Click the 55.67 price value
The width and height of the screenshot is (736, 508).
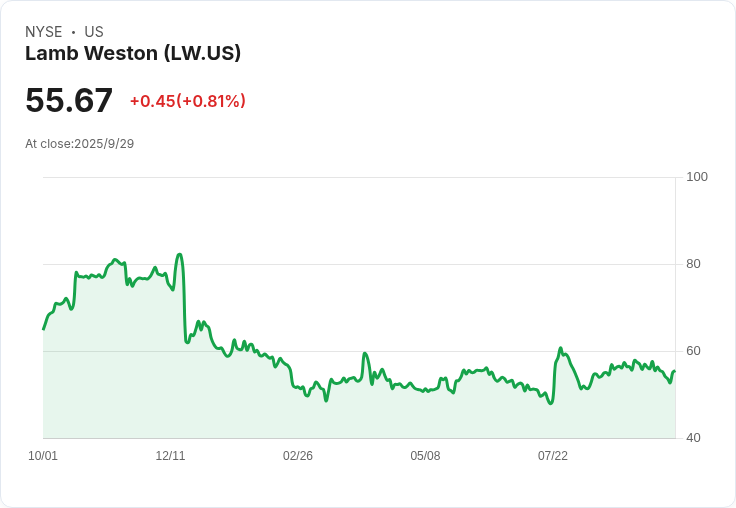[69, 100]
